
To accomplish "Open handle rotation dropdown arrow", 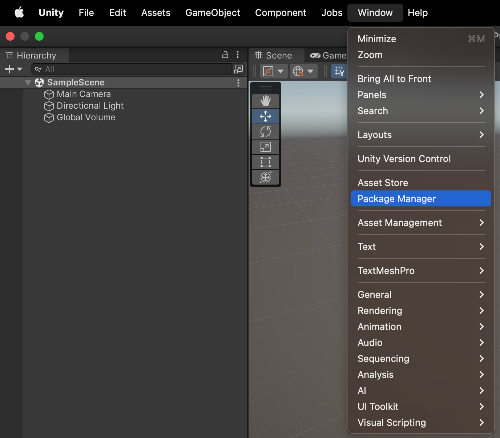I will (x=310, y=71).
